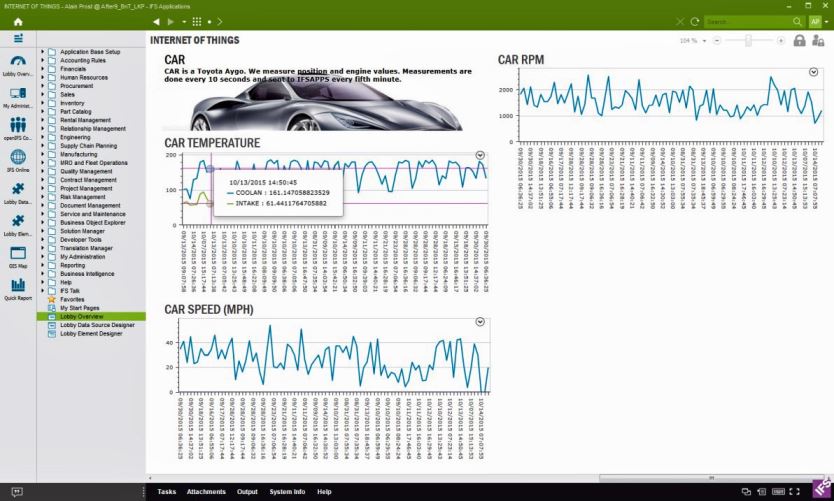The height and width of the screenshot is (501, 834).
Task: Click into the Search field
Action: (747, 22)
